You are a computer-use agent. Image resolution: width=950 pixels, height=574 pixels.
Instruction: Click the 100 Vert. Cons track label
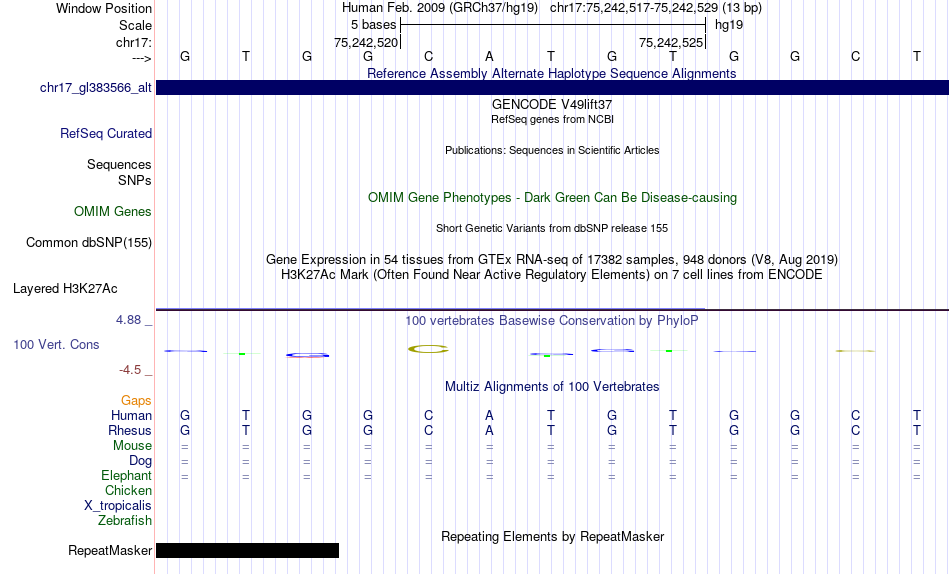[56, 344]
